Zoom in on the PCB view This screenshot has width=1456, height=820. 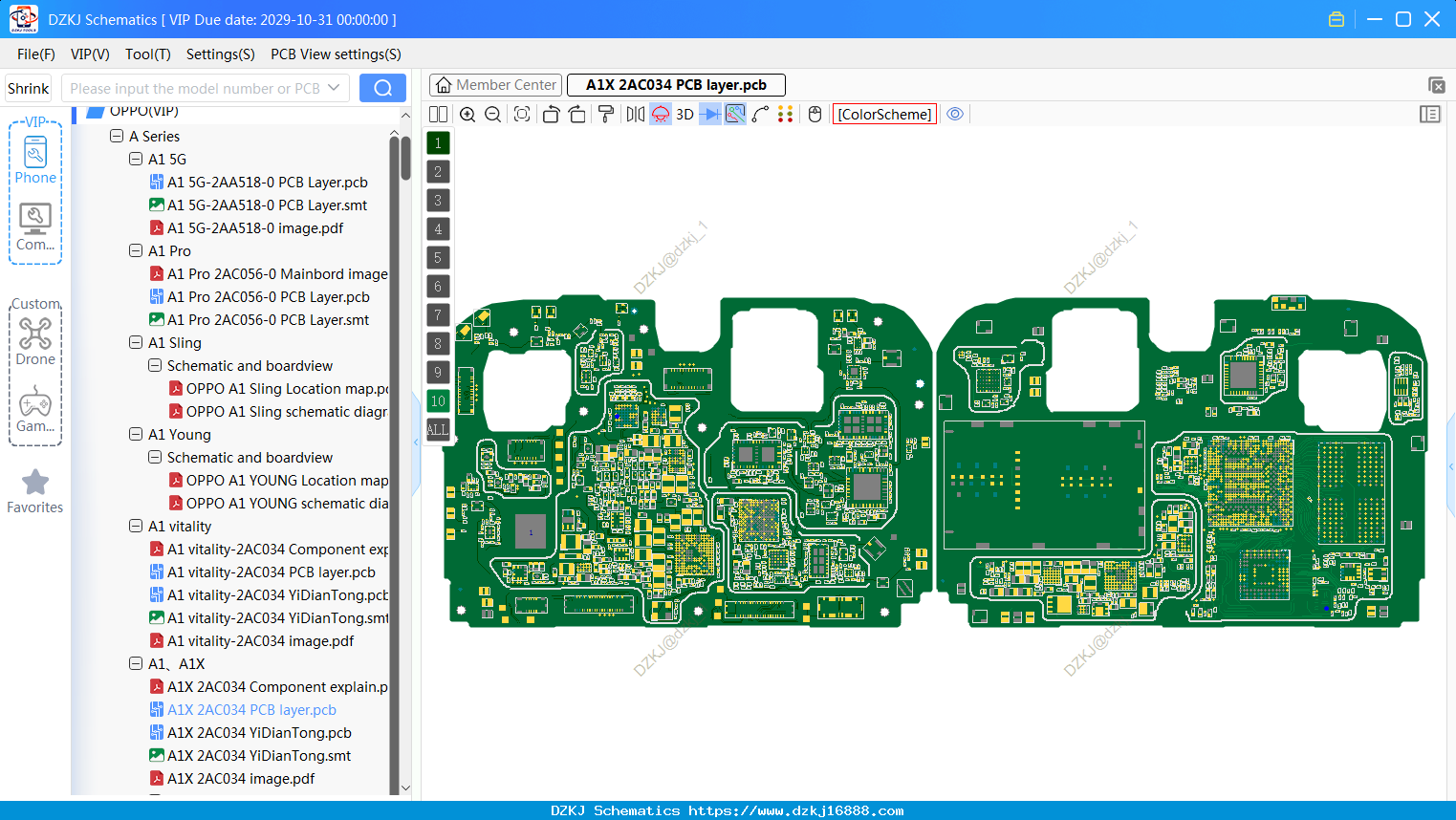(x=467, y=114)
